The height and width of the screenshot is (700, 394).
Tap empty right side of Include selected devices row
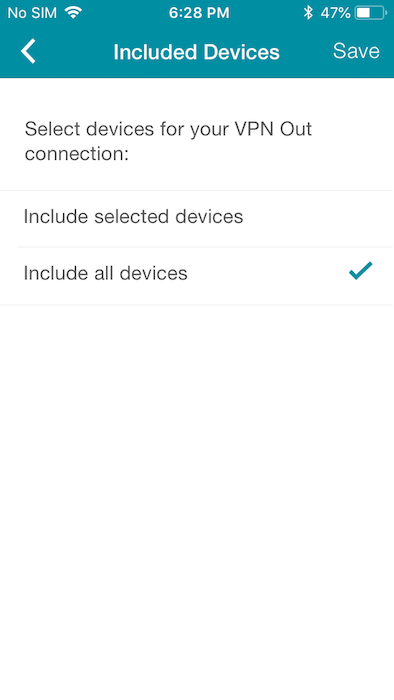[317, 218]
